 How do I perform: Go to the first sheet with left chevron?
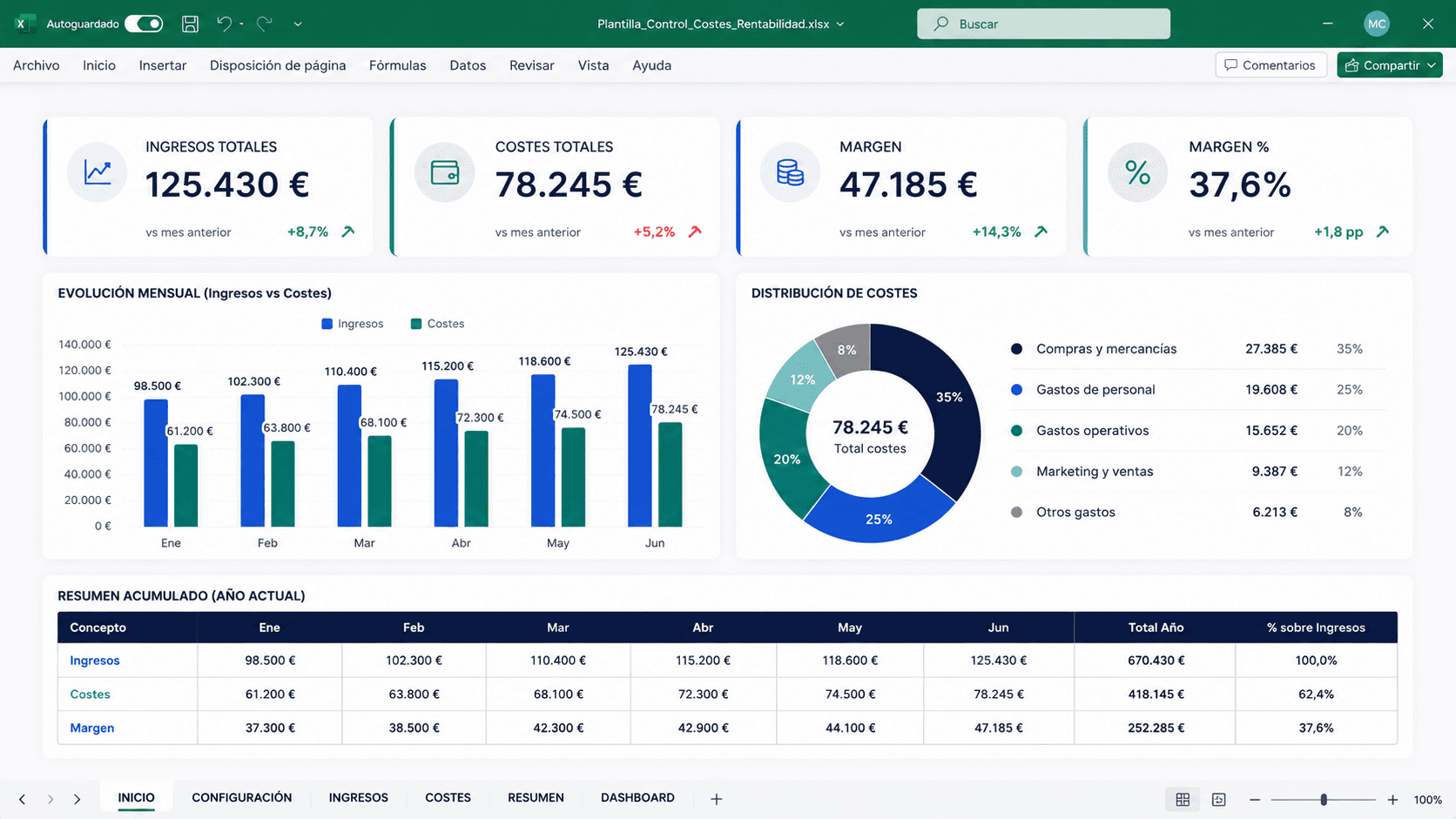pyautogui.click(x=23, y=799)
